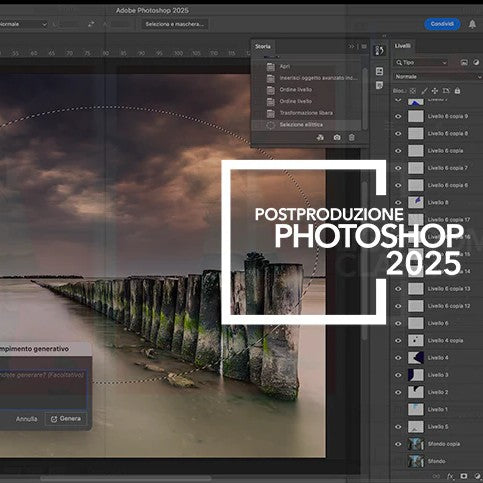Create a new snapshot with camera icon
The width and height of the screenshot is (483, 483).
coord(337,137)
